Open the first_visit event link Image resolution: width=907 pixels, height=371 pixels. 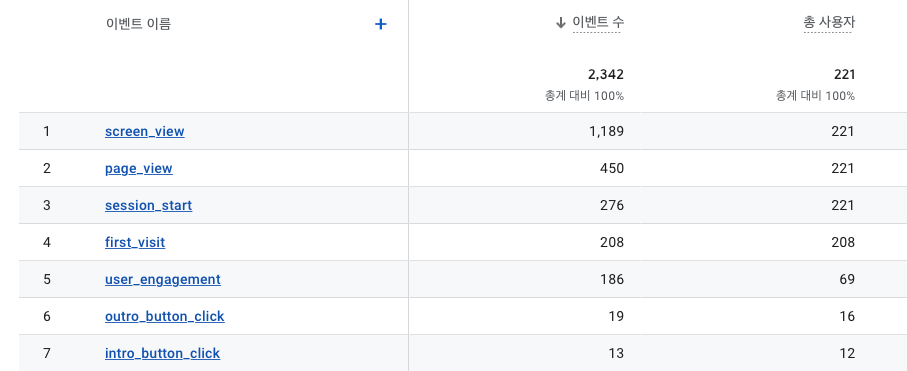[x=135, y=243]
